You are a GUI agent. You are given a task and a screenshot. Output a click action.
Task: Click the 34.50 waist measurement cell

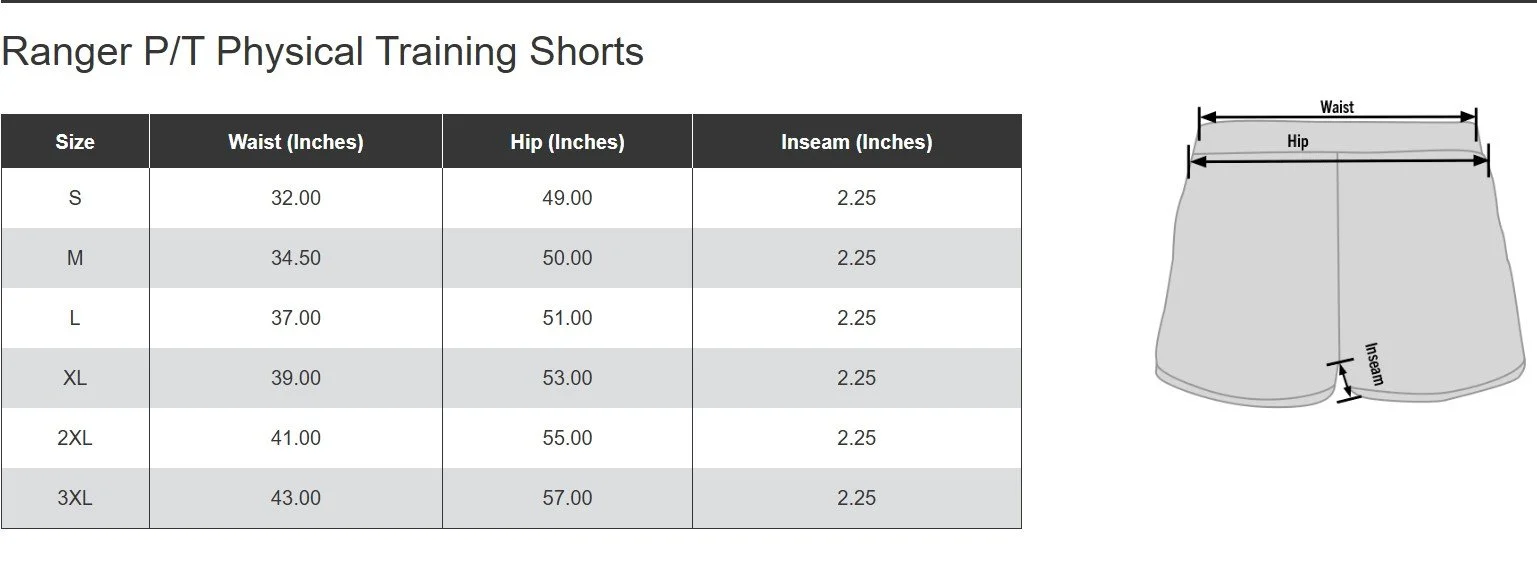tap(296, 258)
